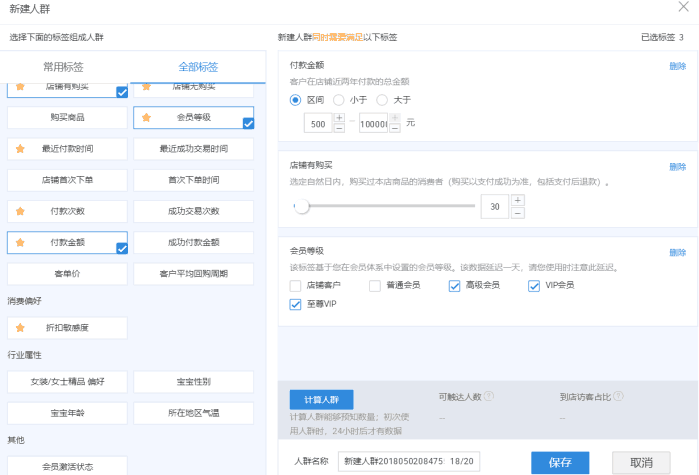Decrease the minimum payment amount with minus
The image size is (699, 475).
[339, 129]
